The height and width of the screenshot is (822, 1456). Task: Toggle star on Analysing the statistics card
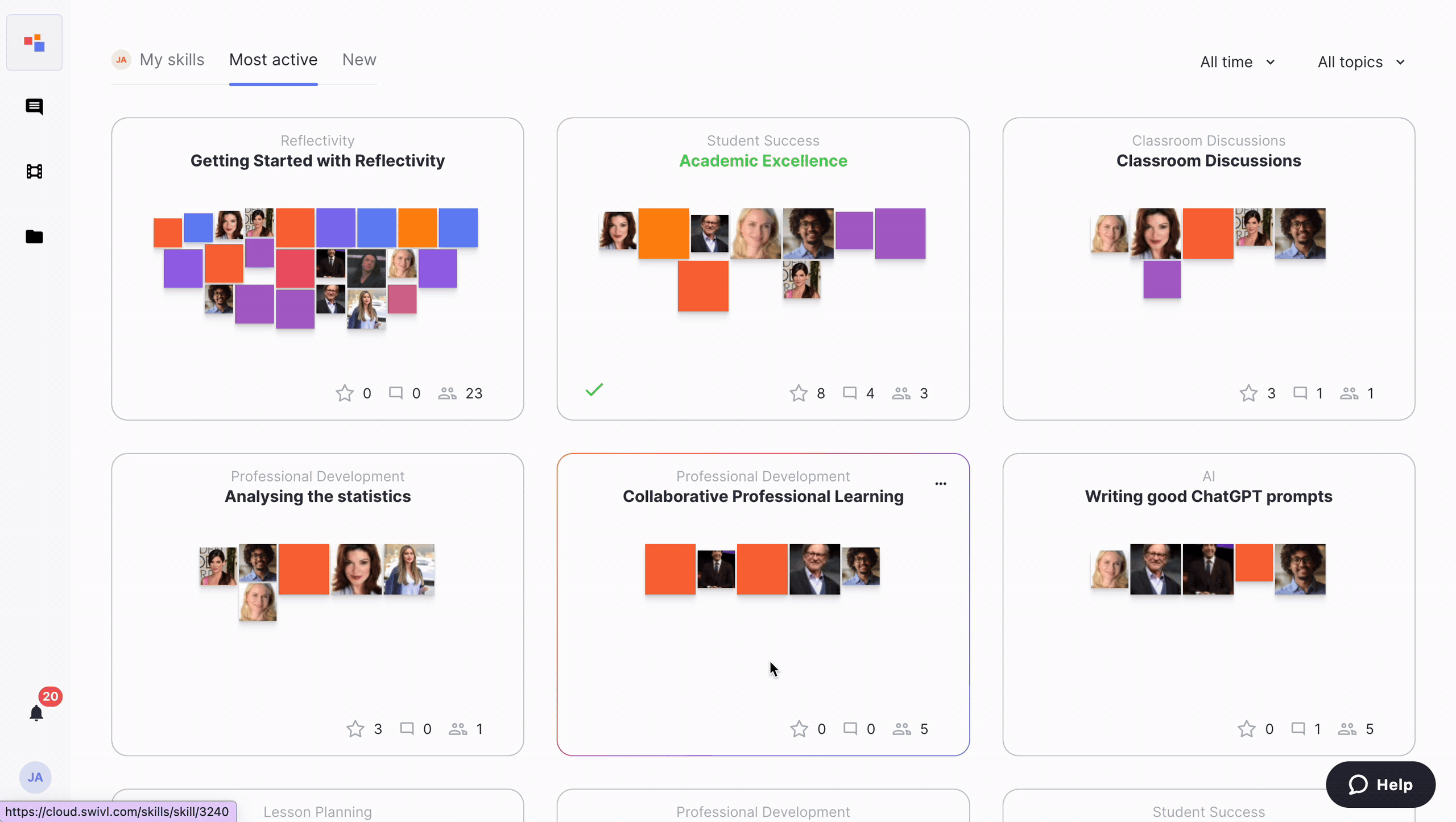356,729
